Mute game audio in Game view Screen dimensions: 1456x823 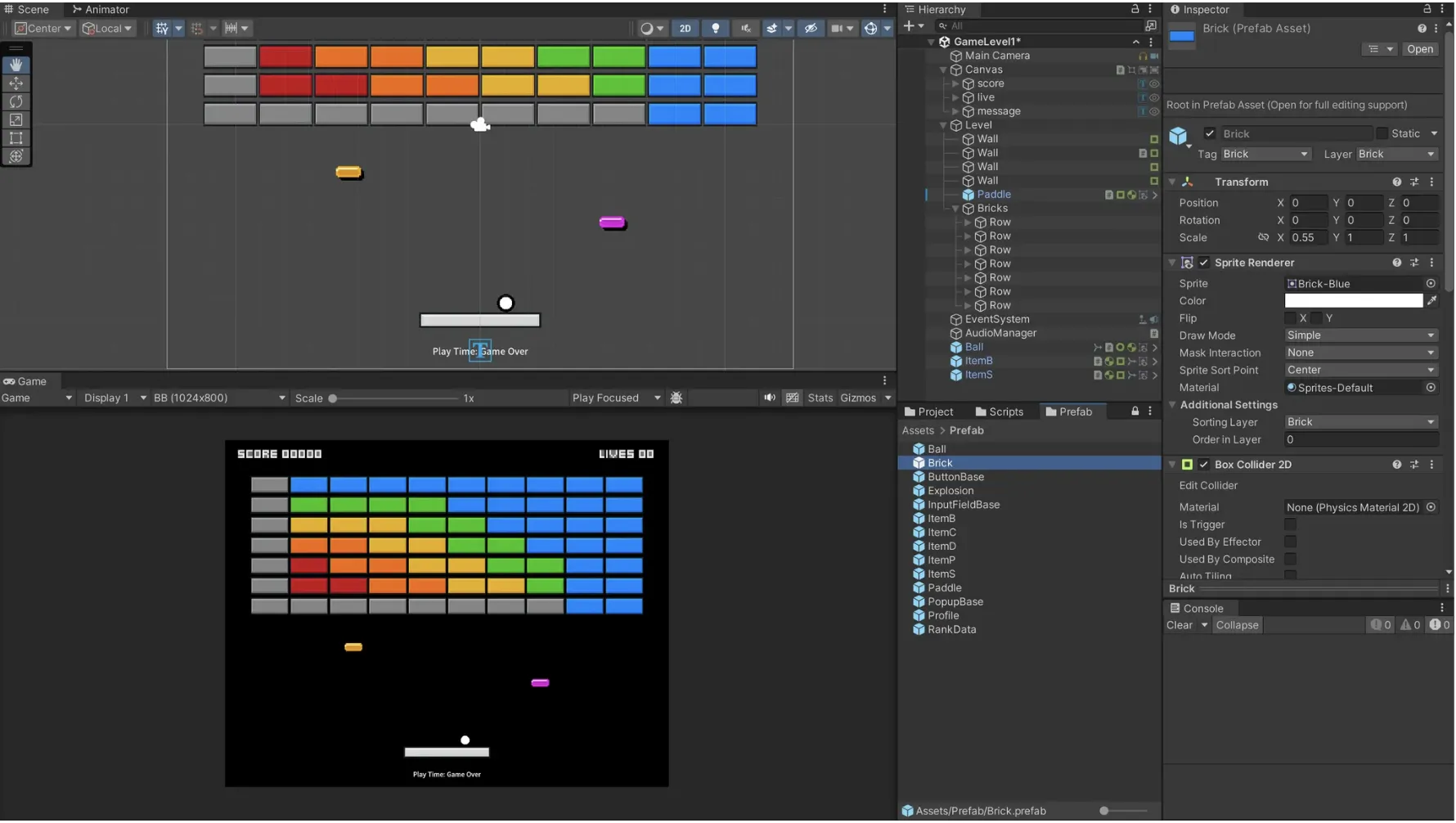pyautogui.click(x=770, y=398)
